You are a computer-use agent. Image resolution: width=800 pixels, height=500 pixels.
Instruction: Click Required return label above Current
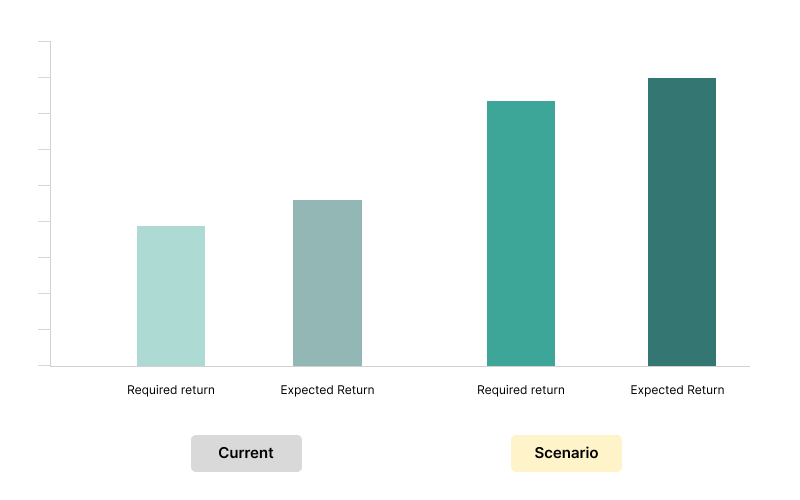[171, 390]
